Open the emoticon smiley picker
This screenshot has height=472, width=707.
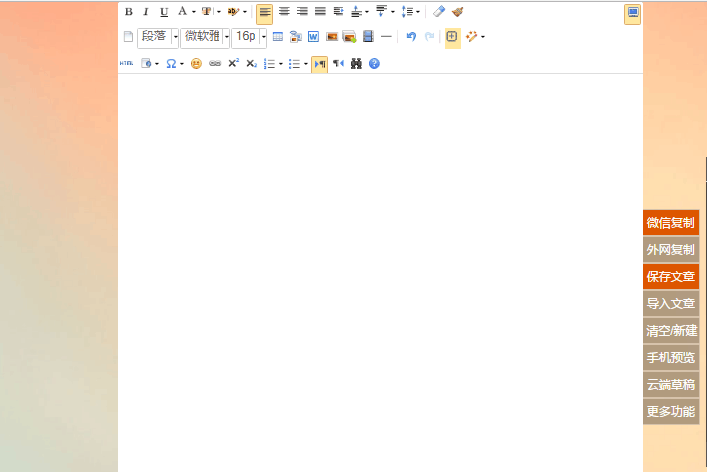pyautogui.click(x=196, y=63)
